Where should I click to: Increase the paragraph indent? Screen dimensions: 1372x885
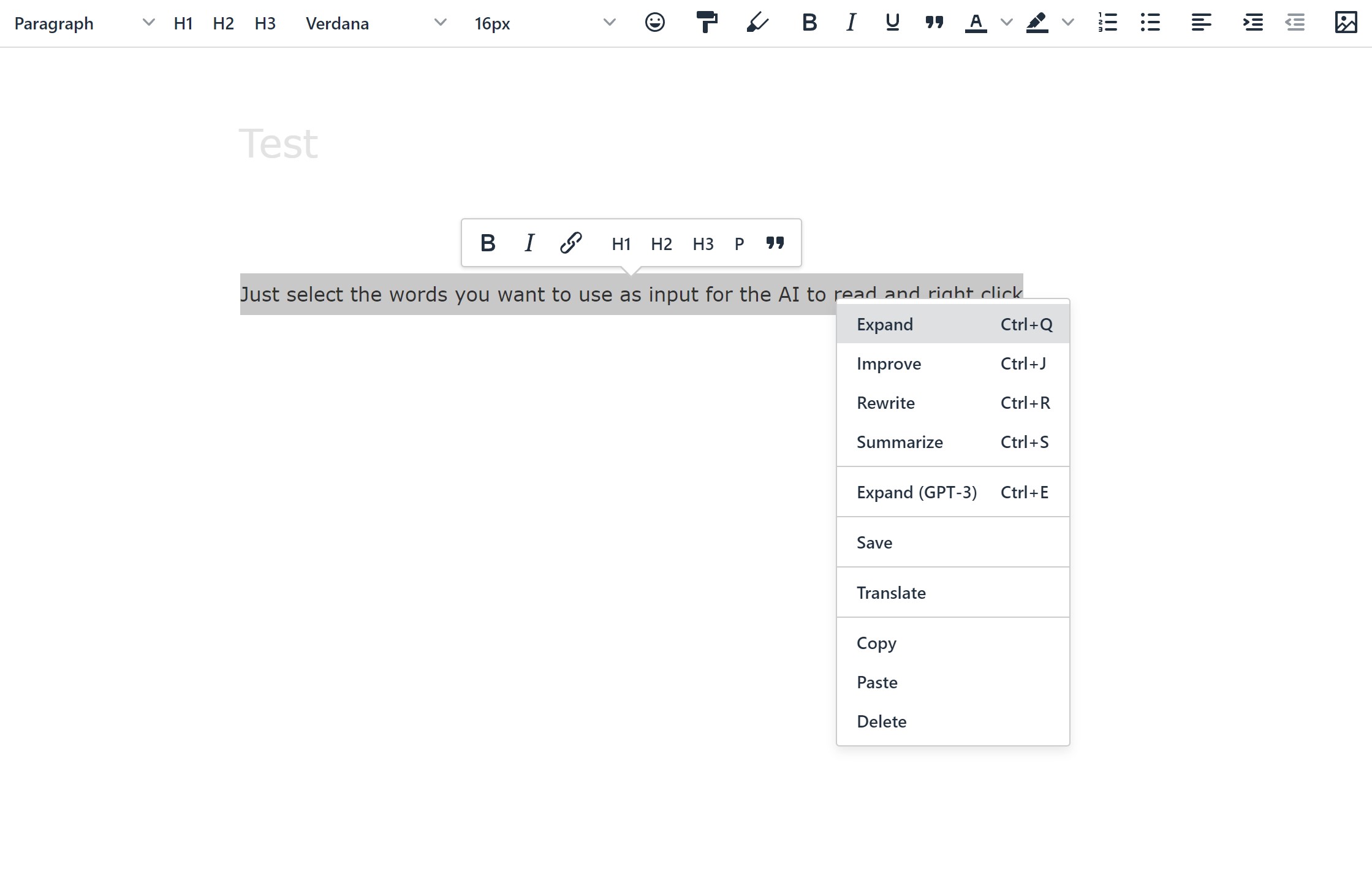pyautogui.click(x=1253, y=23)
